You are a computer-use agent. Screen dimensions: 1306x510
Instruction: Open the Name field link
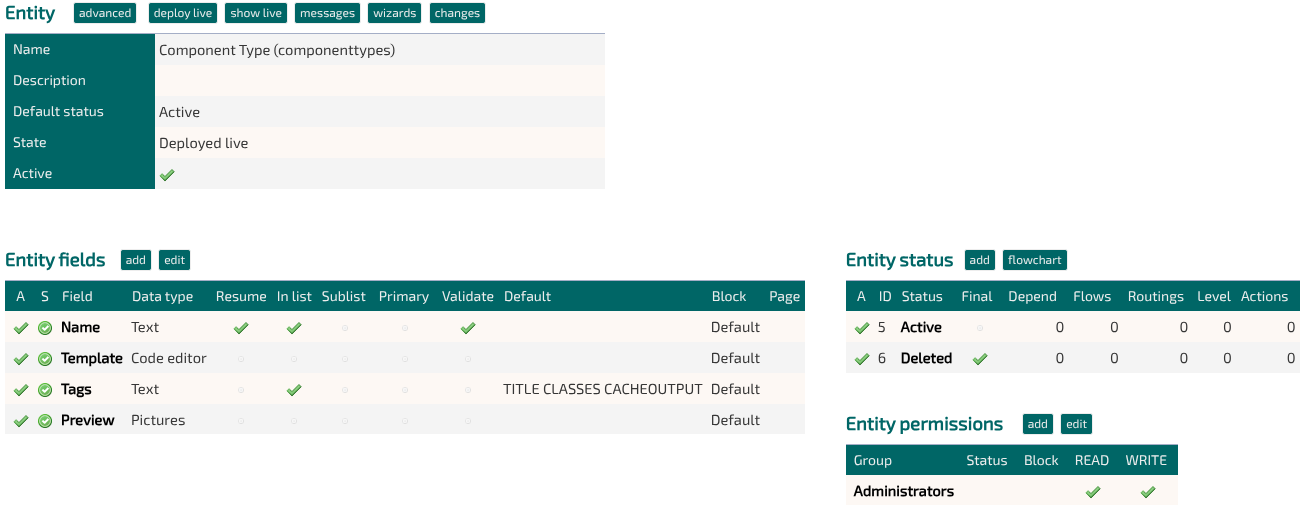pos(80,327)
